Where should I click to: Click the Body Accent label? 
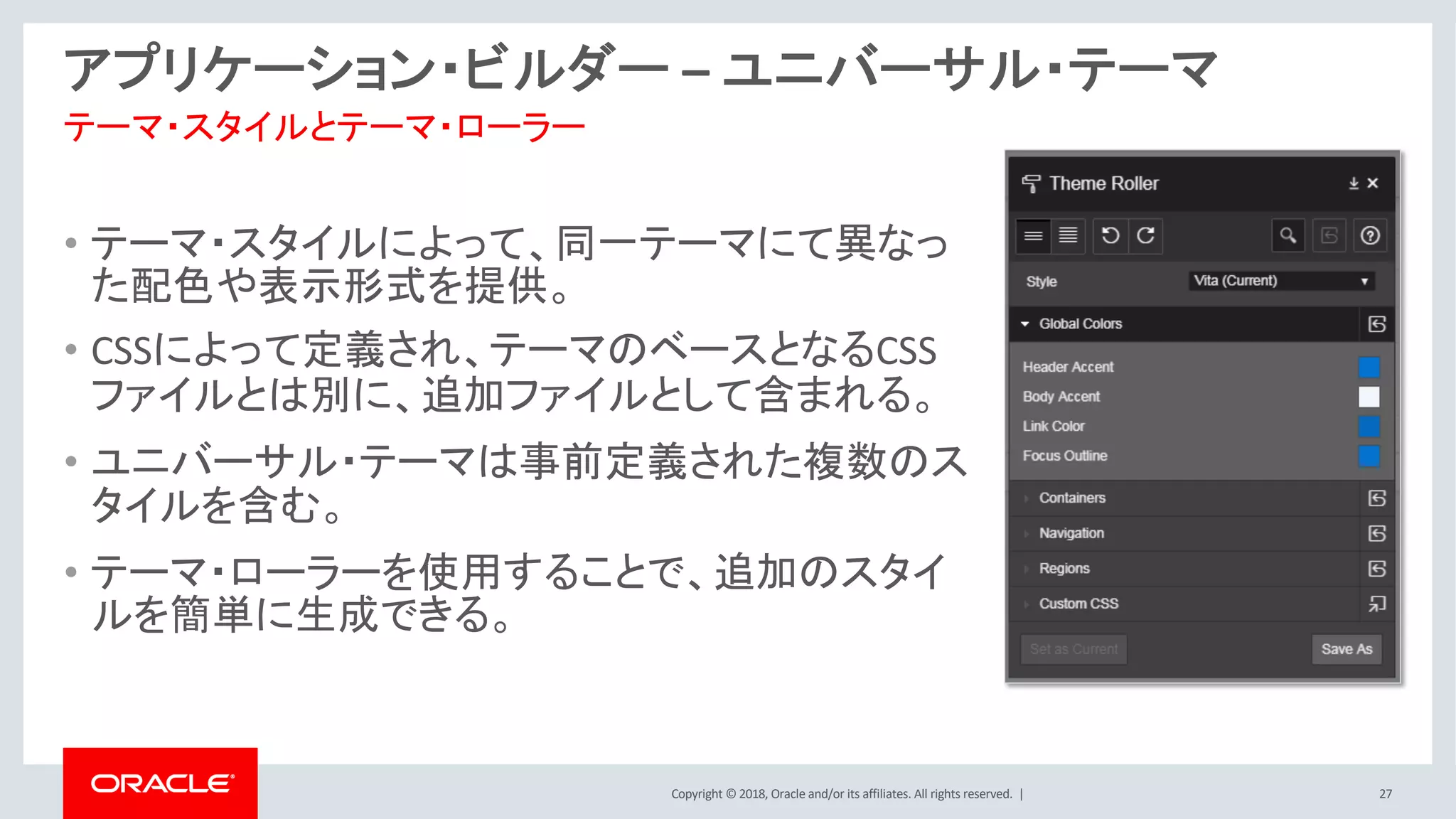tap(1061, 397)
